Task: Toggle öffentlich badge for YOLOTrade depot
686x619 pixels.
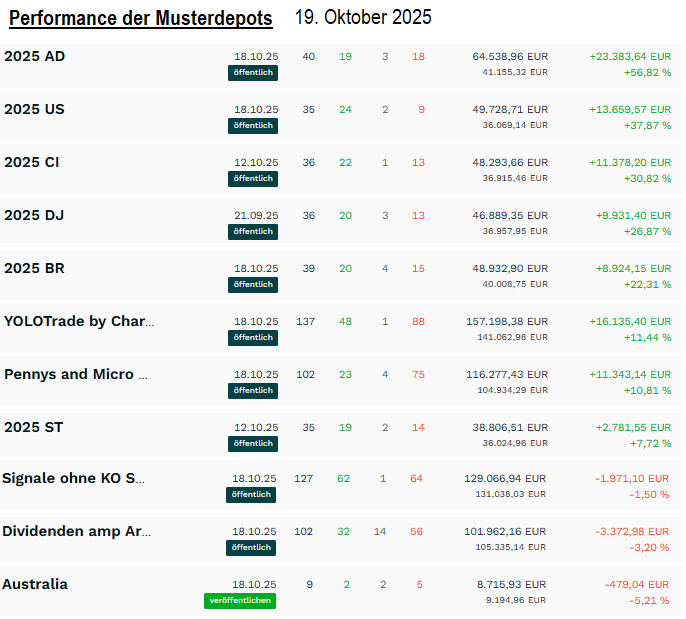Action: pyautogui.click(x=253, y=338)
